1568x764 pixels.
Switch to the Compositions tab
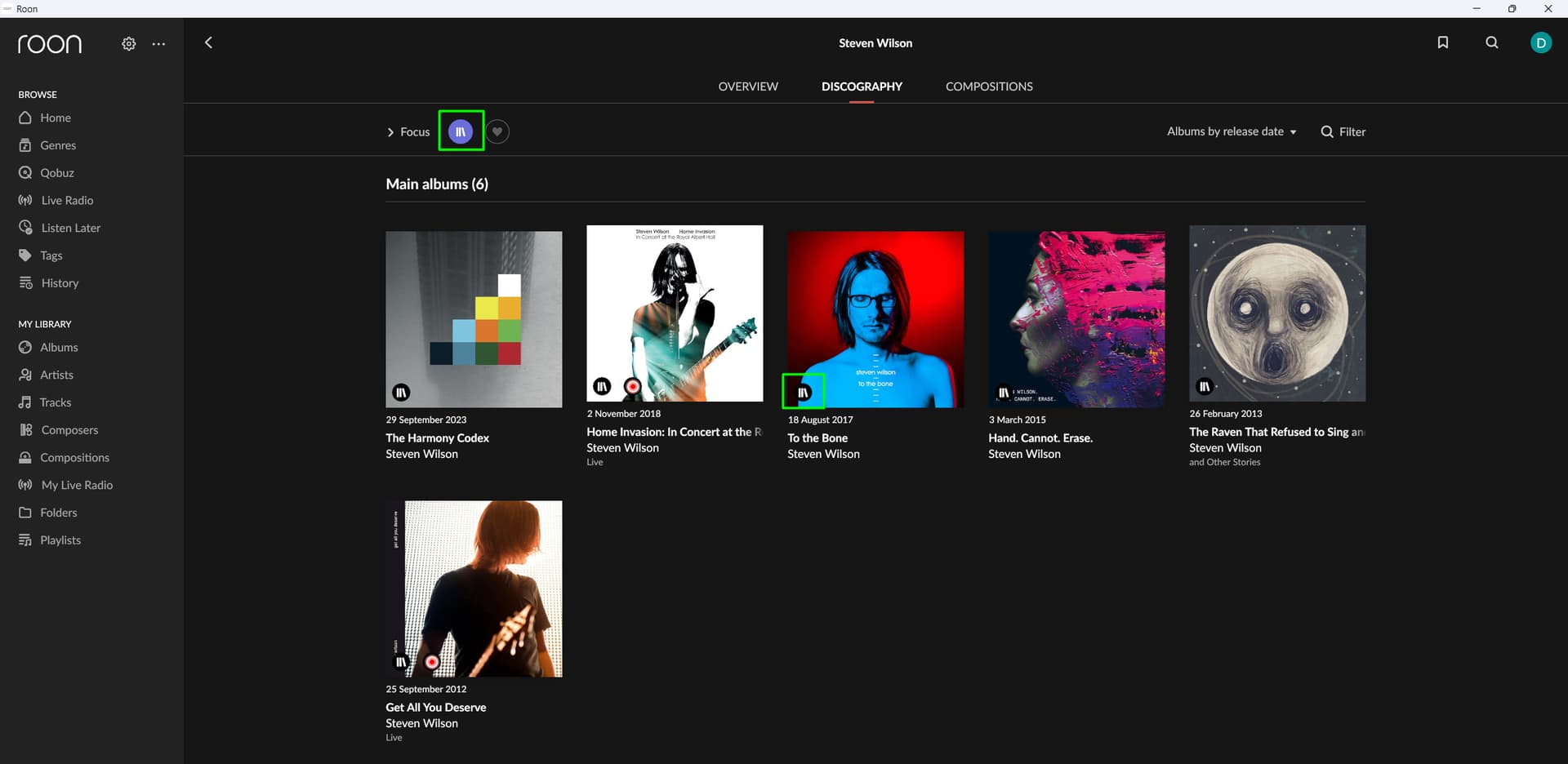pyautogui.click(x=988, y=87)
